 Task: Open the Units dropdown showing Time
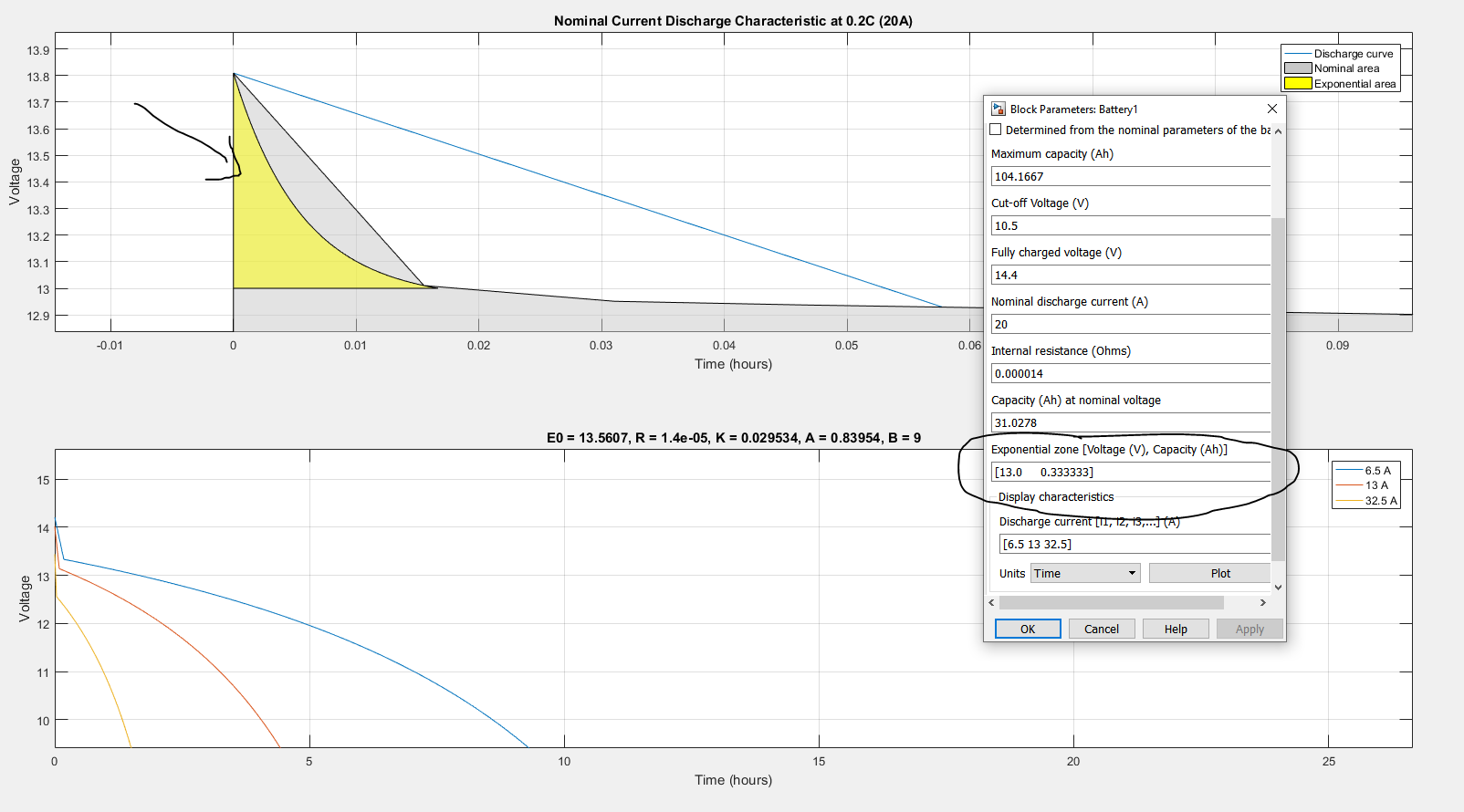point(1085,573)
